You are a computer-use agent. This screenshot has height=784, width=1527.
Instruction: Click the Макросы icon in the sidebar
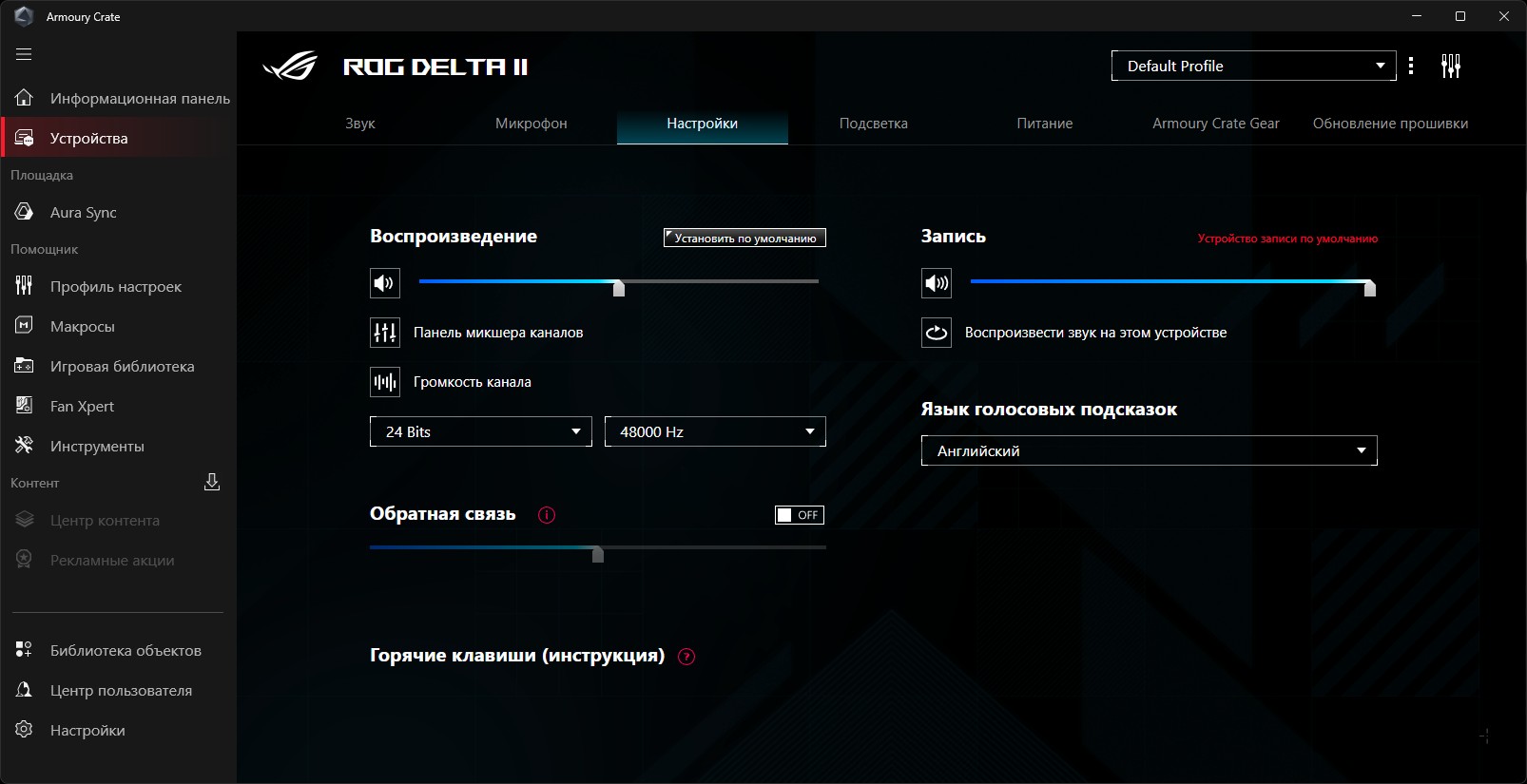(24, 326)
